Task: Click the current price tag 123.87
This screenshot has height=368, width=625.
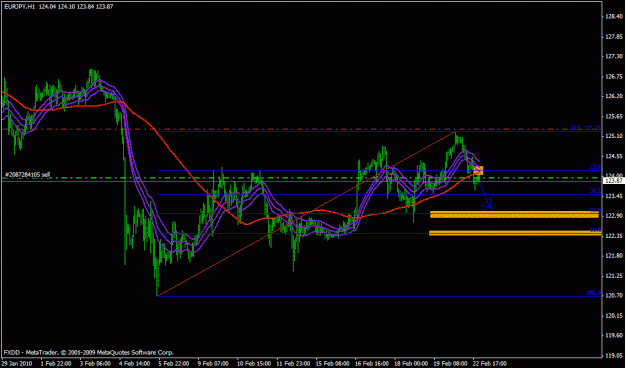Action: click(x=614, y=181)
